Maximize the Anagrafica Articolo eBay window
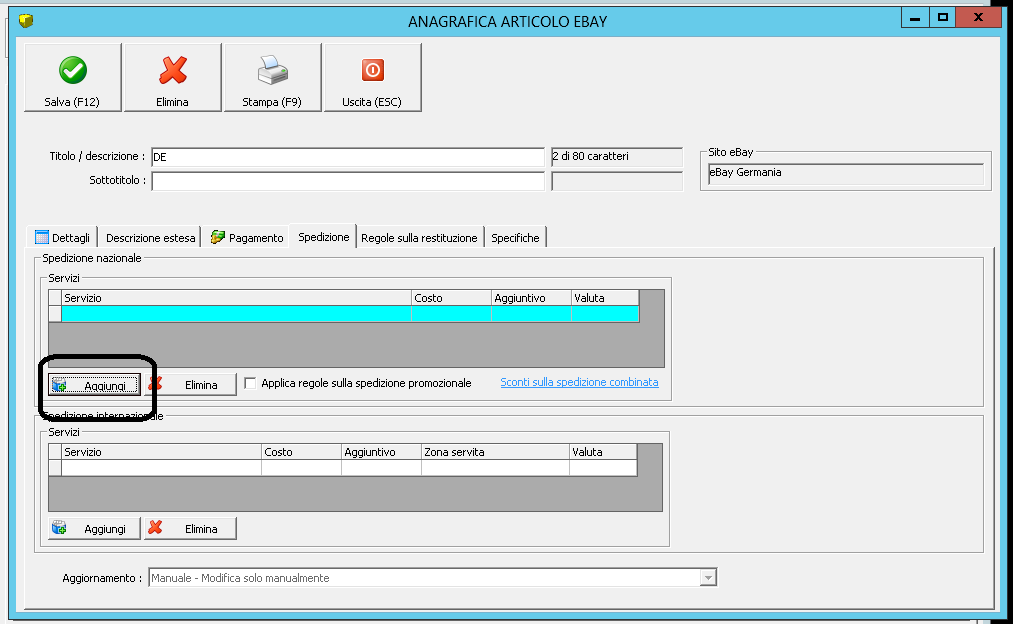Image resolution: width=1013 pixels, height=624 pixels. [x=943, y=17]
